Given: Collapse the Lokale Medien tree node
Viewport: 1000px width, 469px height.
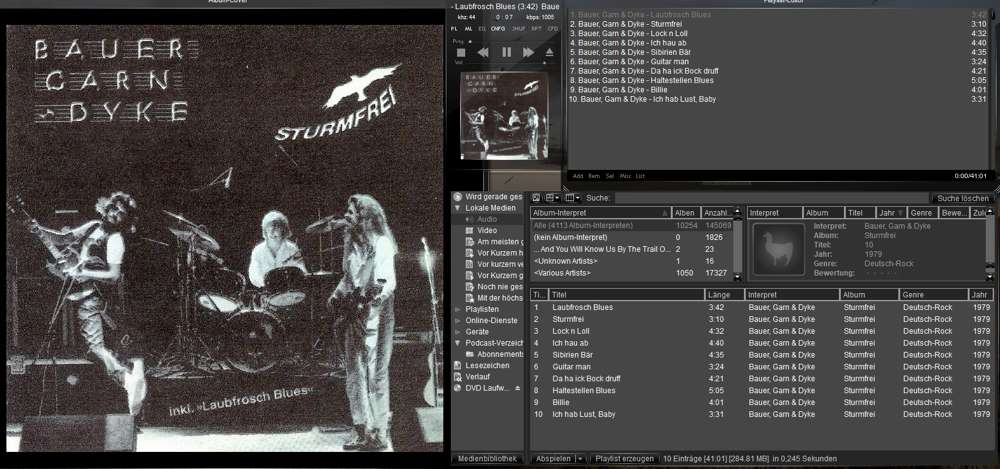Looking at the screenshot, I should tap(457, 208).
